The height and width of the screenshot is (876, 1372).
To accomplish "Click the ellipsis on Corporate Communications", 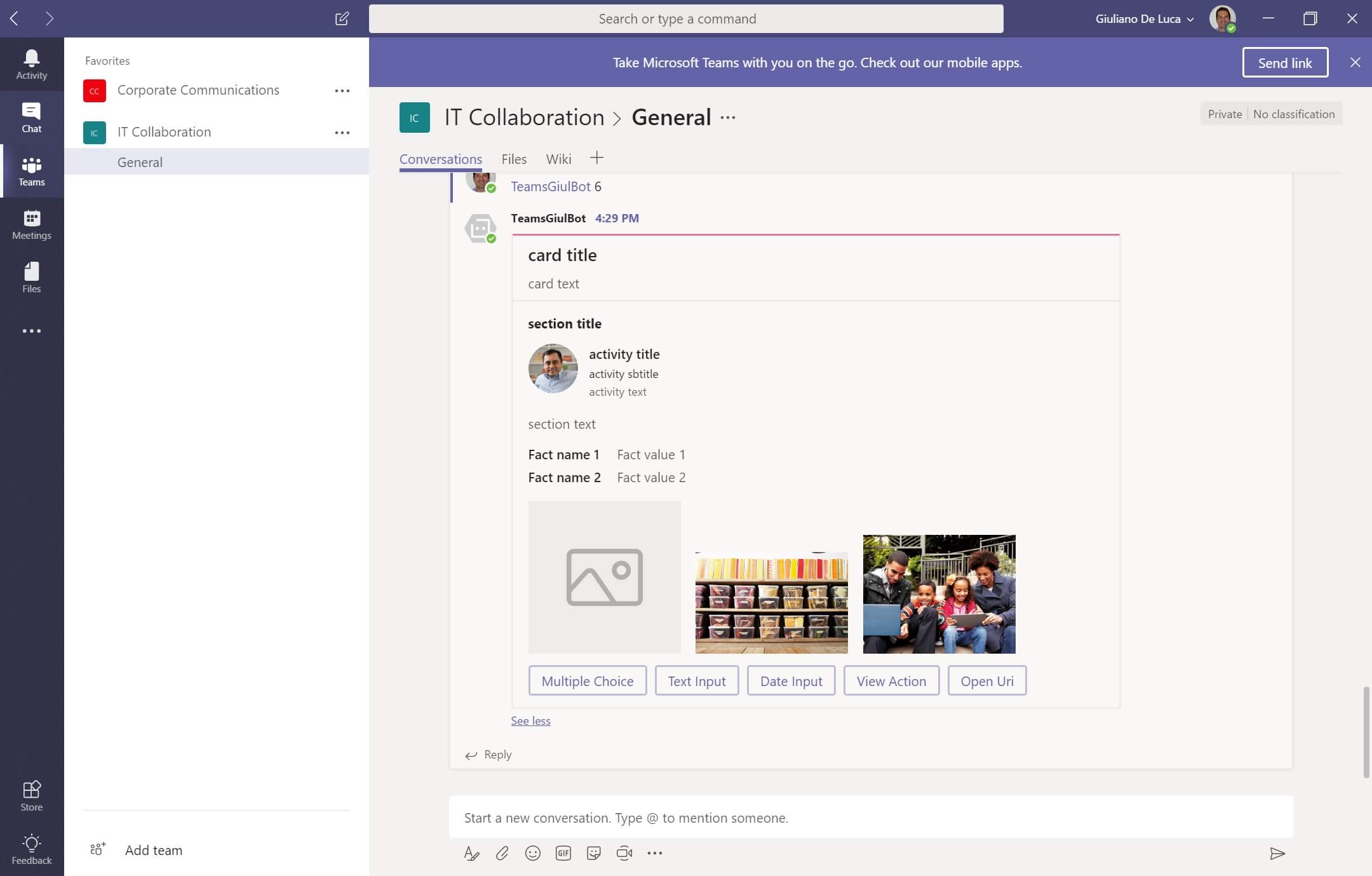I will (342, 90).
